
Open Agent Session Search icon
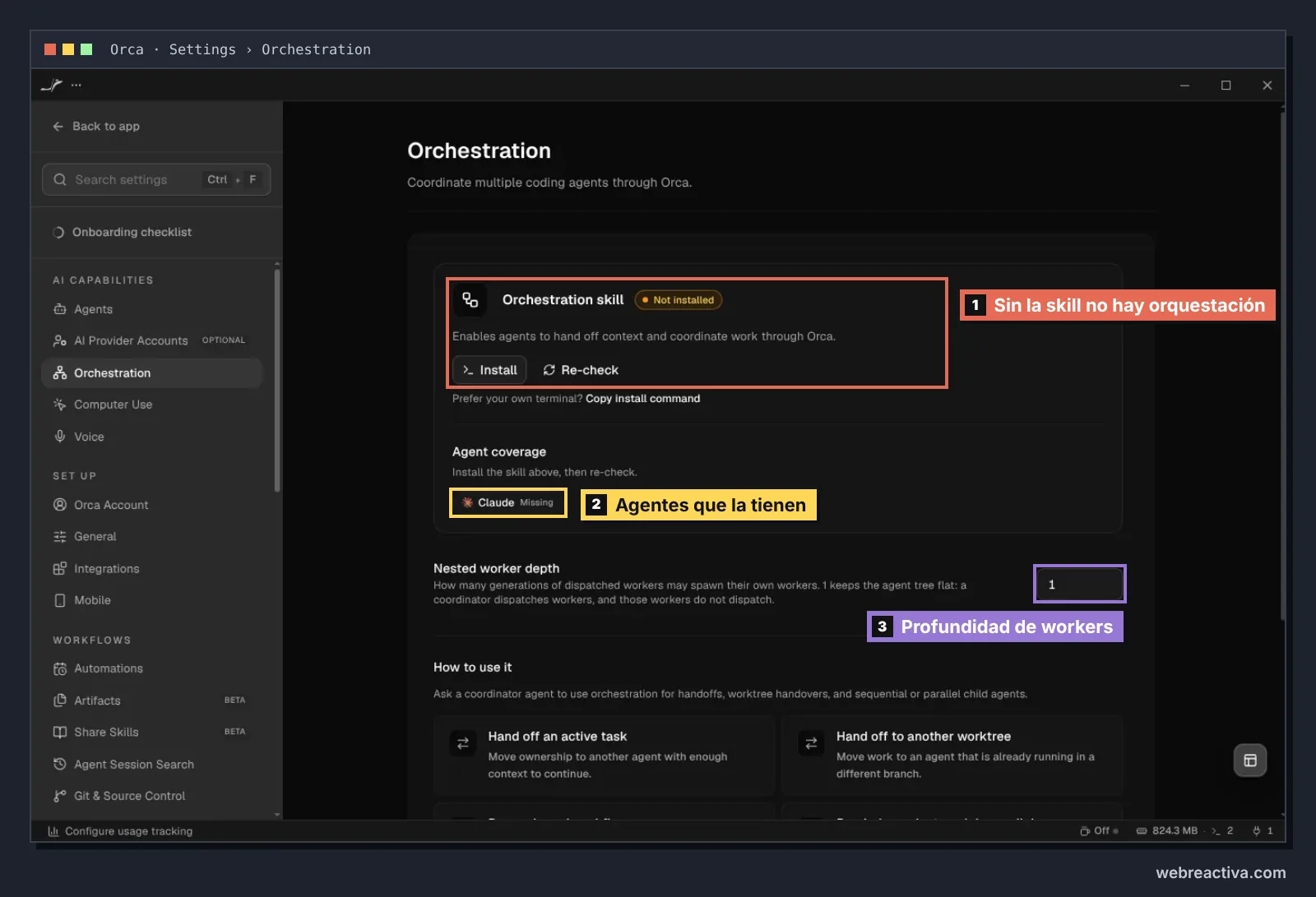pos(60,764)
